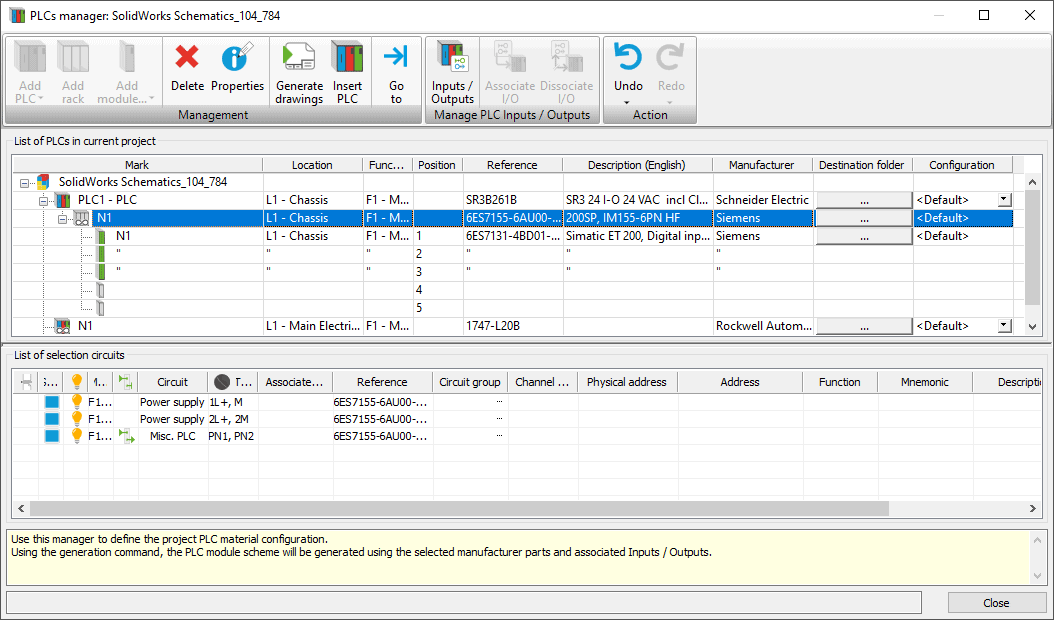Browse destination folder for Simatic ET 200 row
1054x620 pixels.
pos(864,237)
